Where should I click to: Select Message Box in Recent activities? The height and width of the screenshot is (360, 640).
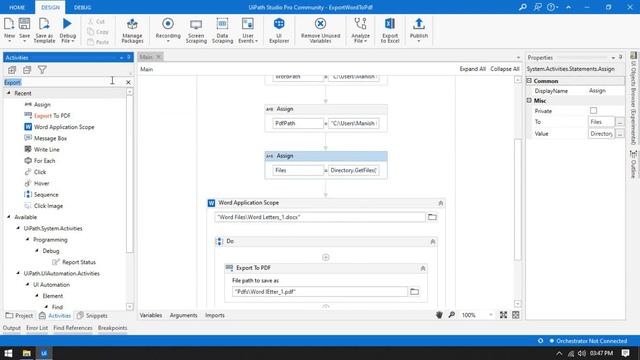tap(50, 138)
